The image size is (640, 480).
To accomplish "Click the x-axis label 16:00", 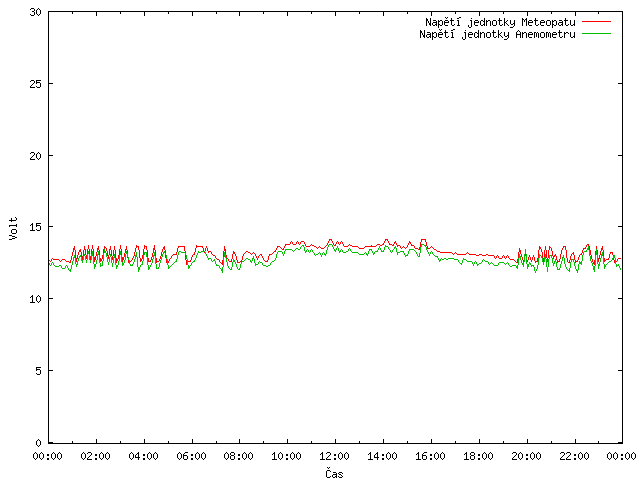I will [x=430, y=456].
